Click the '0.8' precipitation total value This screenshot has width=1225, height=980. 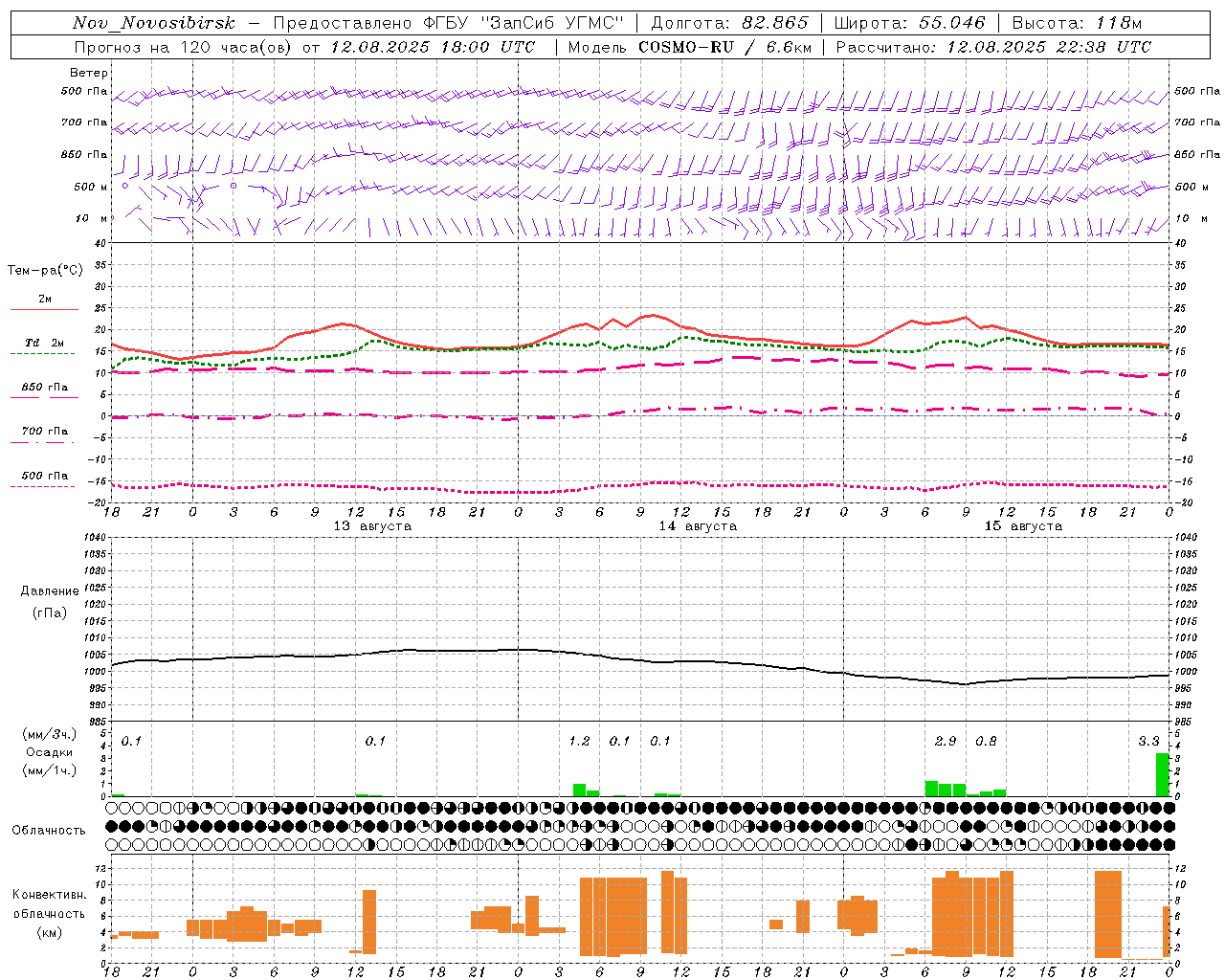point(986,741)
